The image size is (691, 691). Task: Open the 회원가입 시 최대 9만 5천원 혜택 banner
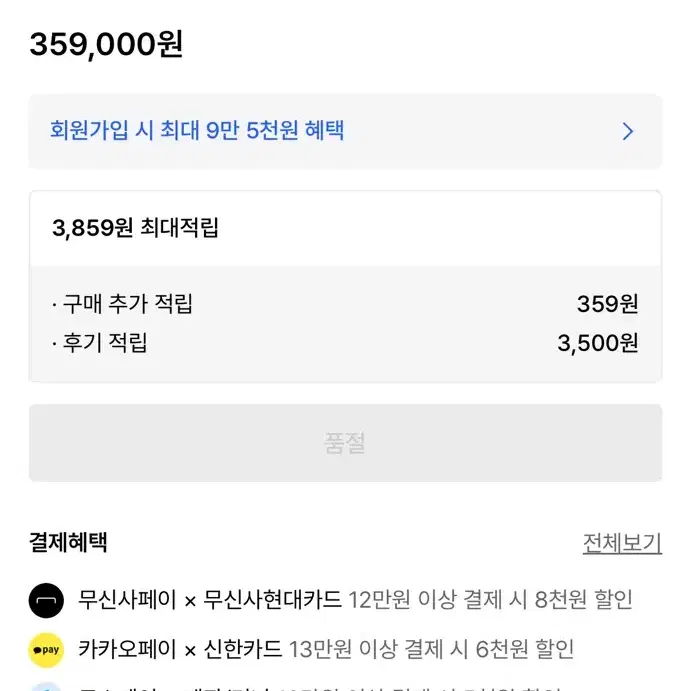[x=346, y=131]
